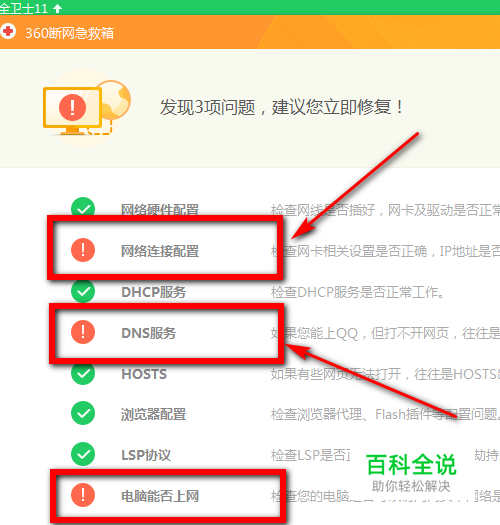The image size is (500, 525).
Task: Click description 检查DHCP服务是否正常工作
Action: 358,292
